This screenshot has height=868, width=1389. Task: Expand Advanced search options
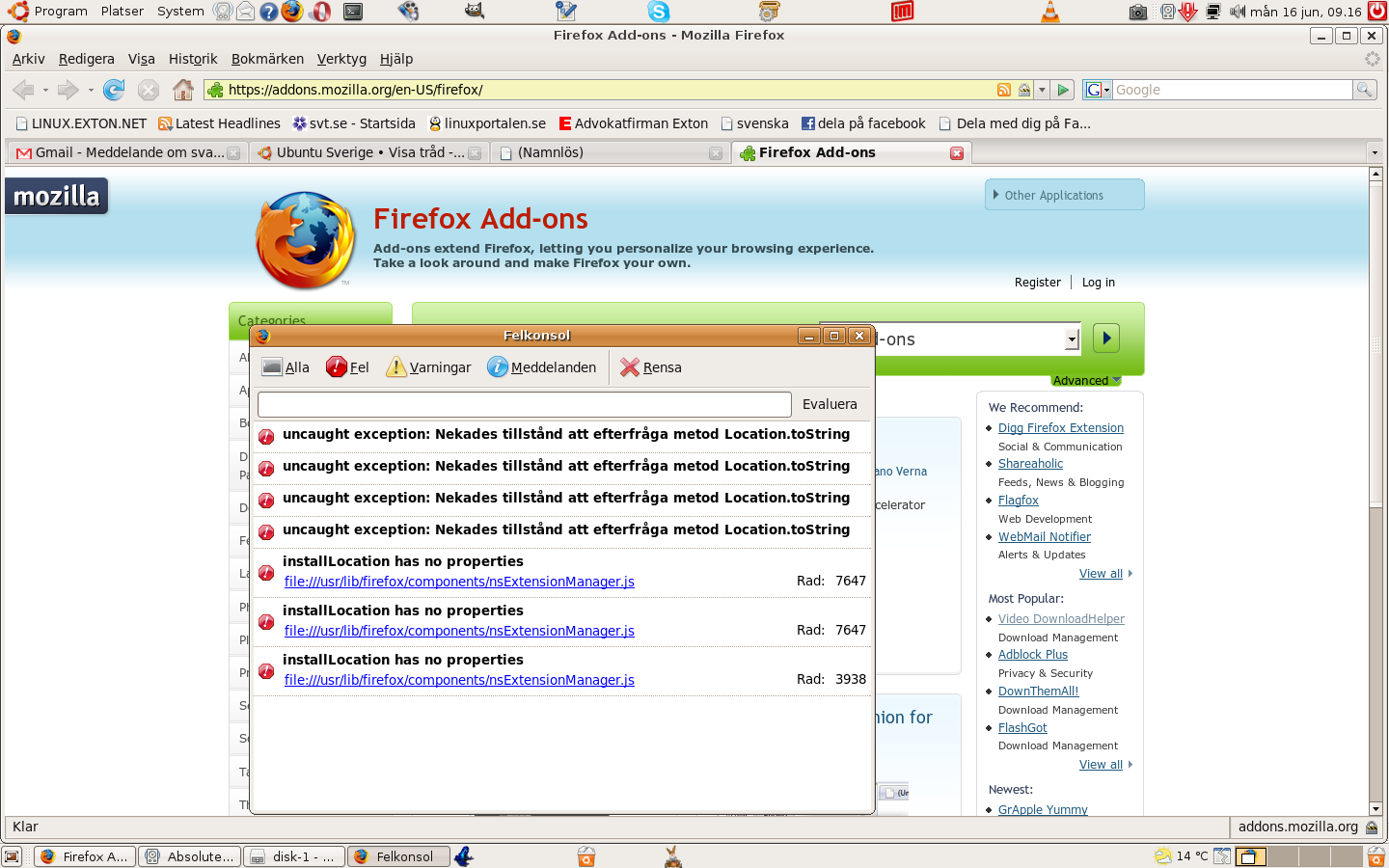click(x=1086, y=381)
